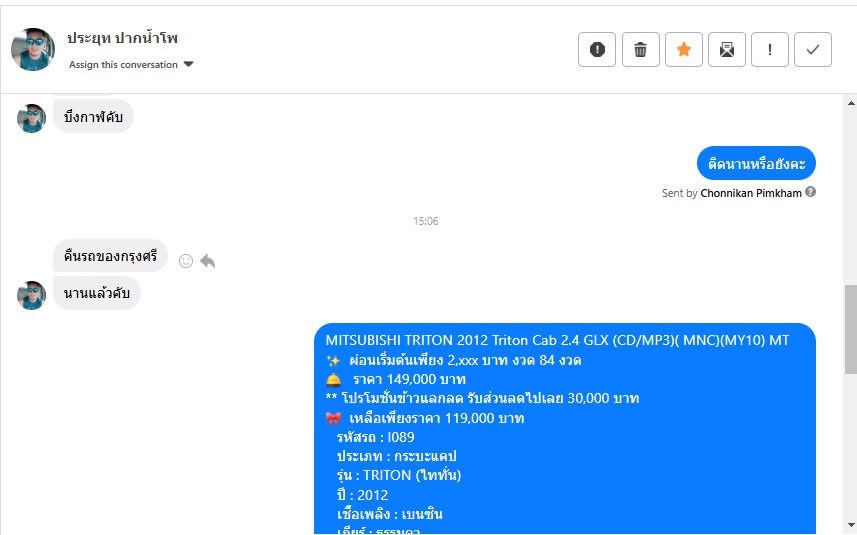Click the car code line รหัสรถ : I089

[375, 437]
